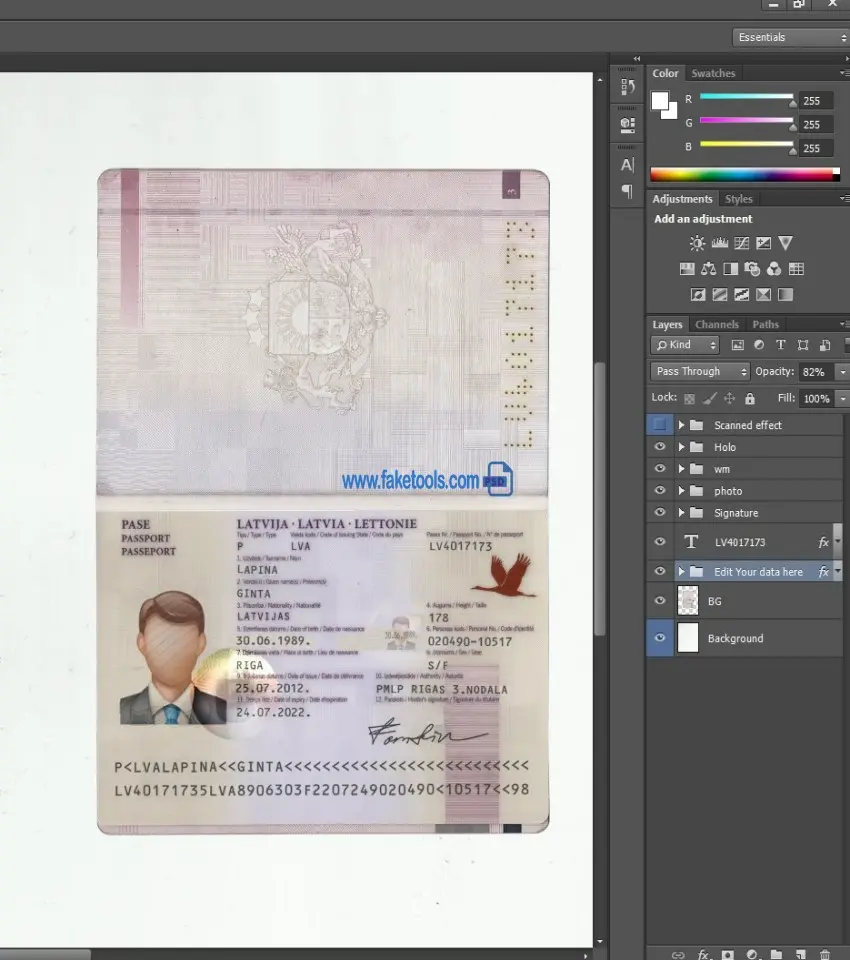
Task: Click the Curves adjustment icon
Action: (741, 243)
